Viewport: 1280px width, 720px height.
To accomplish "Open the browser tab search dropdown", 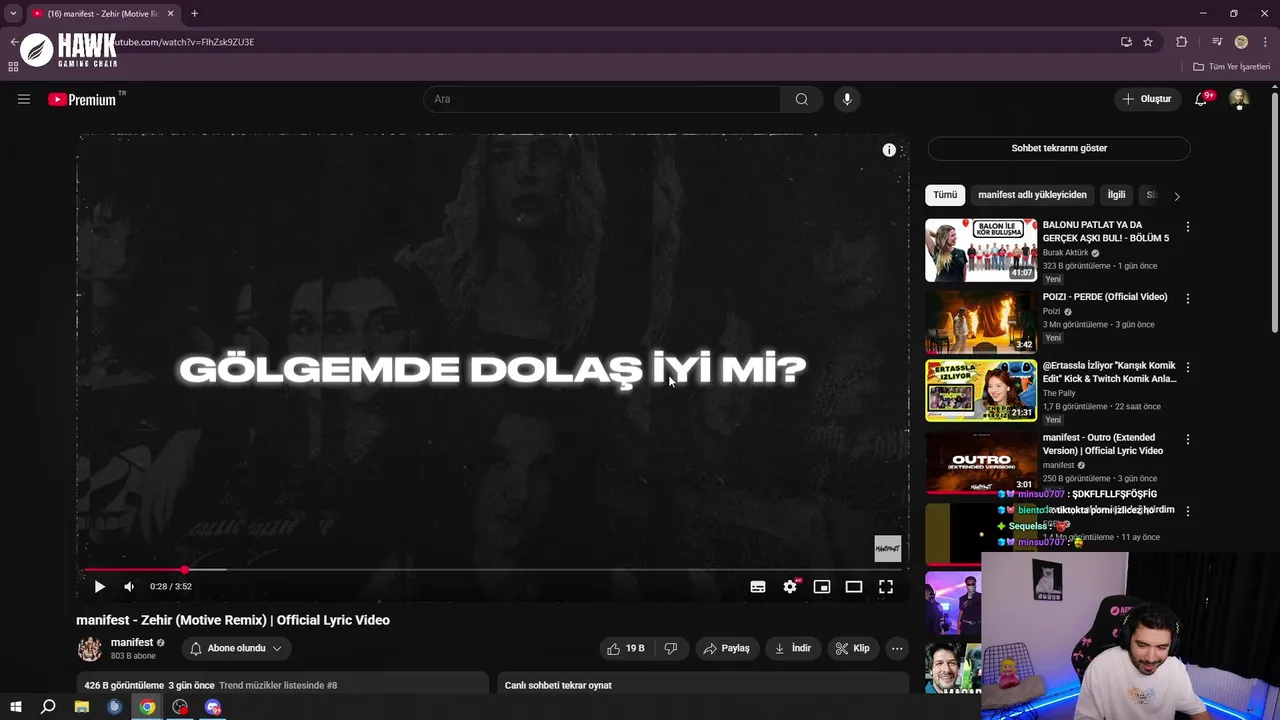I will [13, 14].
